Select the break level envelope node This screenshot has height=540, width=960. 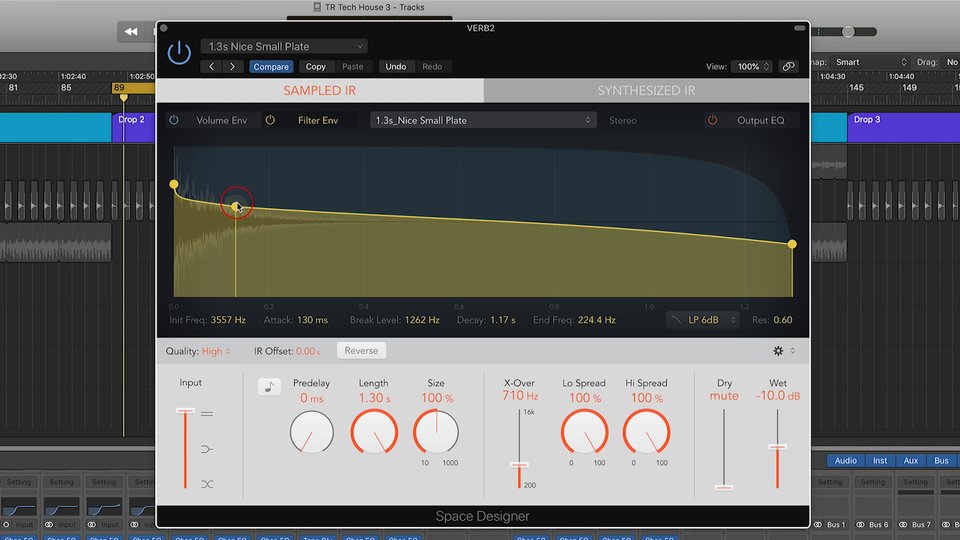coord(236,206)
